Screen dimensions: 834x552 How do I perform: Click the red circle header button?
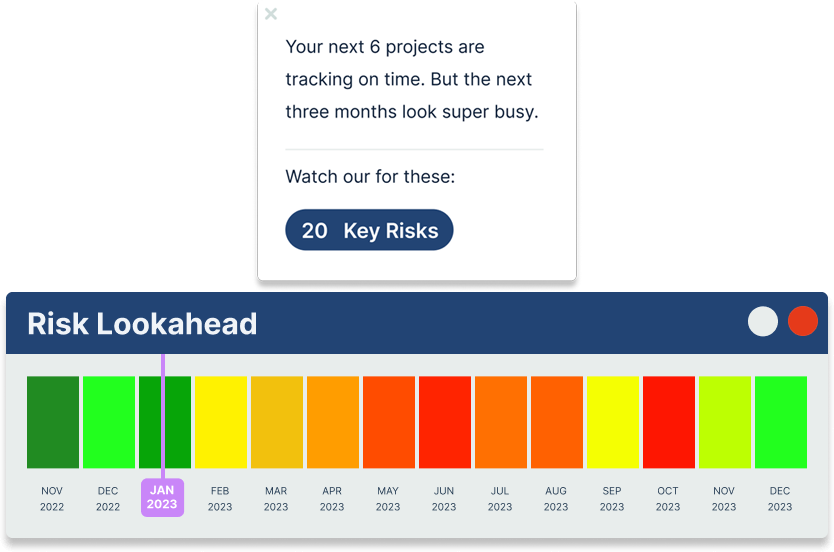(803, 322)
